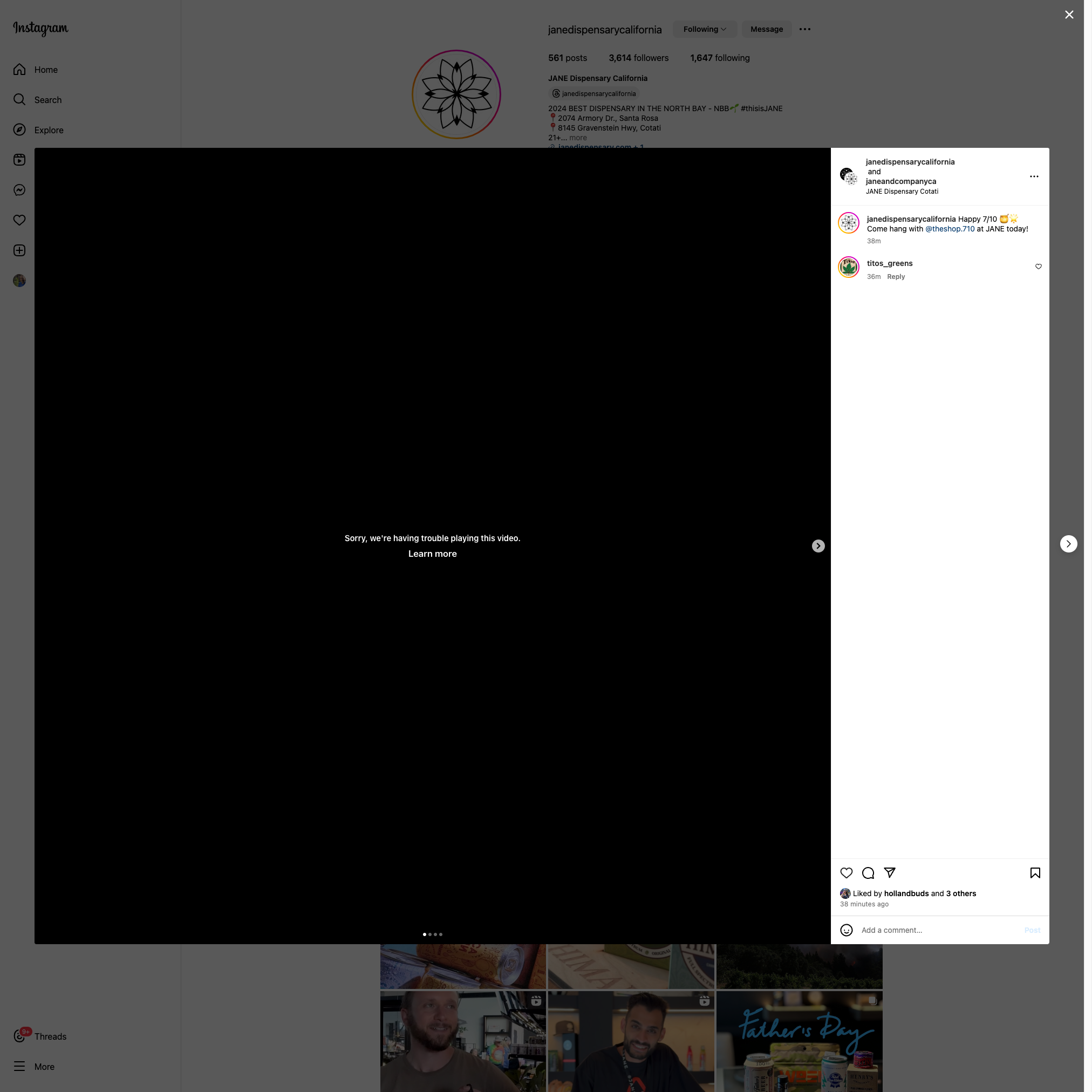Like the titos_greens comment
Image resolution: width=1092 pixels, height=1092 pixels.
[1038, 267]
